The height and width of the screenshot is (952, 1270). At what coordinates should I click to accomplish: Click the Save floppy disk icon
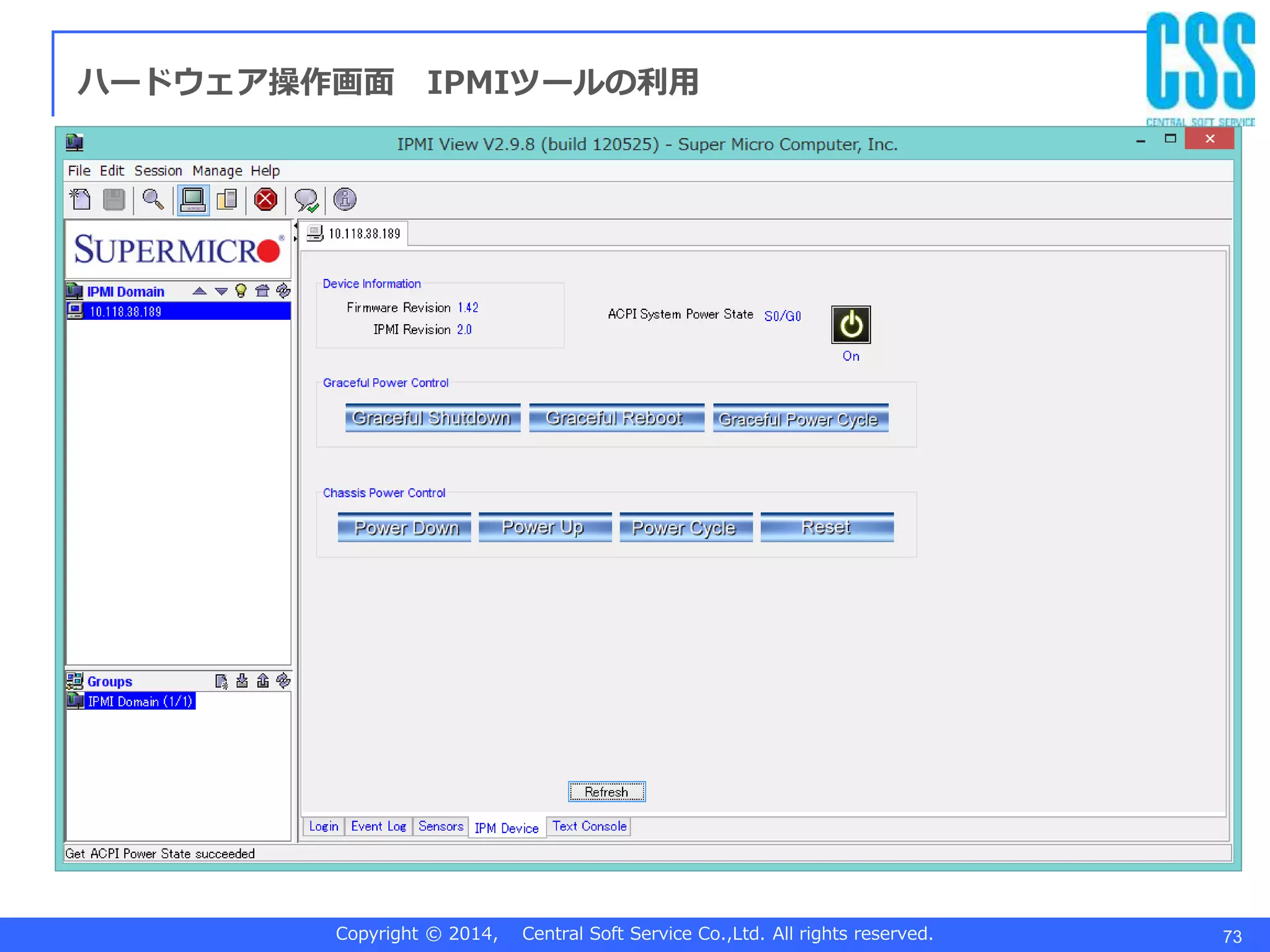click(x=114, y=200)
